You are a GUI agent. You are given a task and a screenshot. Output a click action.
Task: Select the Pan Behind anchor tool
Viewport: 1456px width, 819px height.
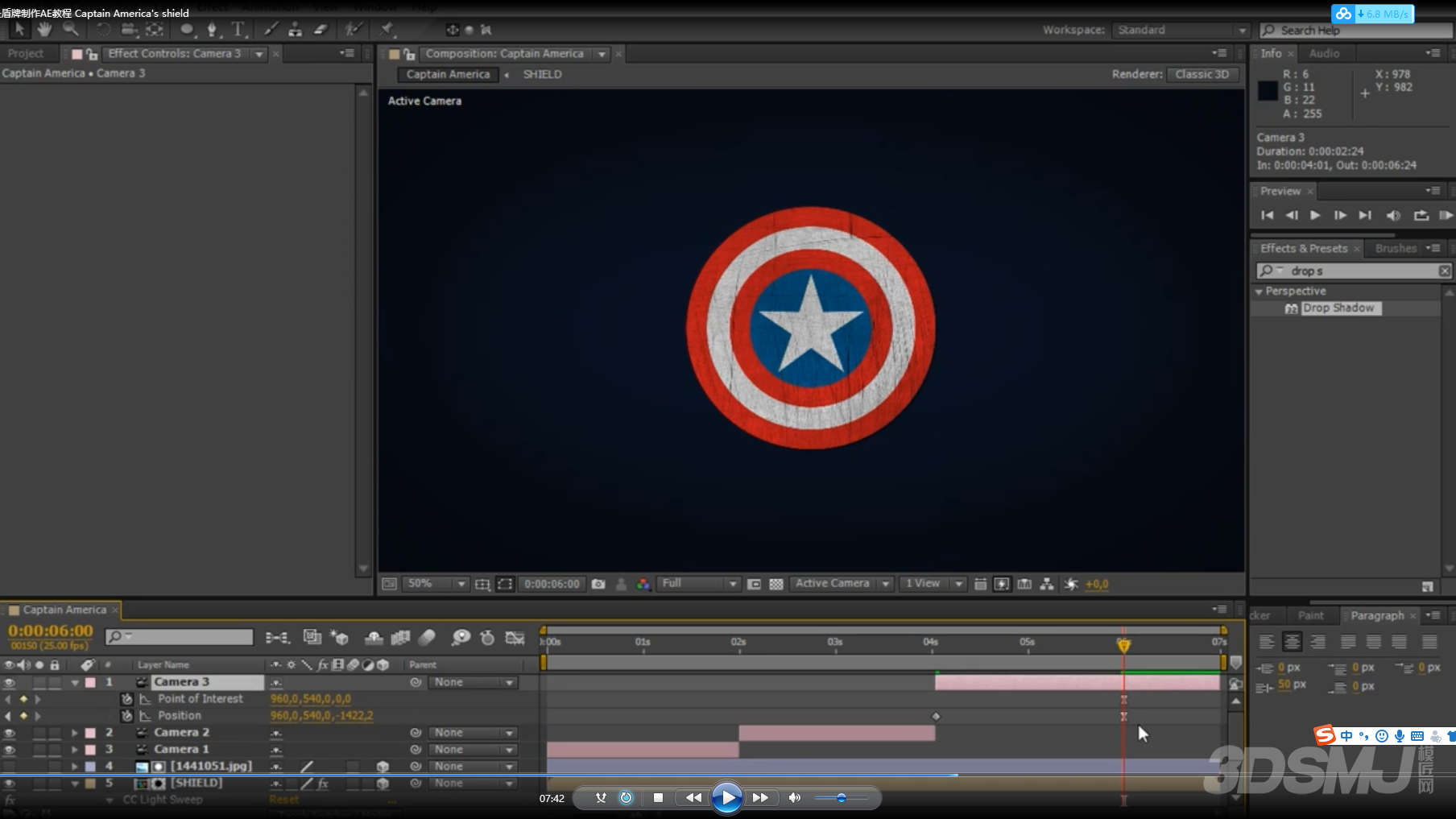155,30
